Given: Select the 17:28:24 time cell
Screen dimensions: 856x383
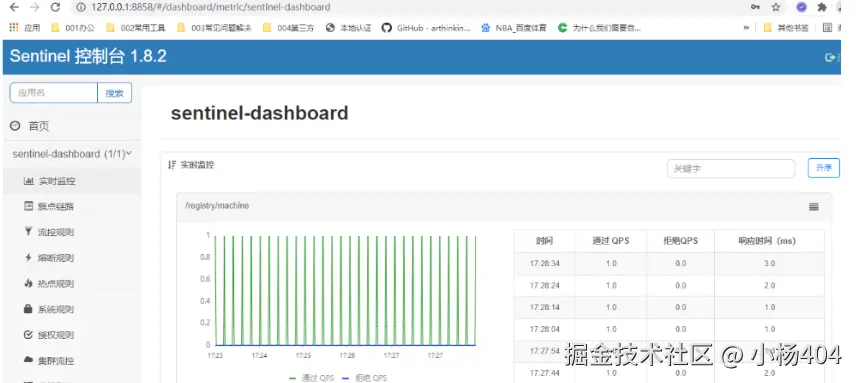Looking at the screenshot, I should [x=544, y=285].
